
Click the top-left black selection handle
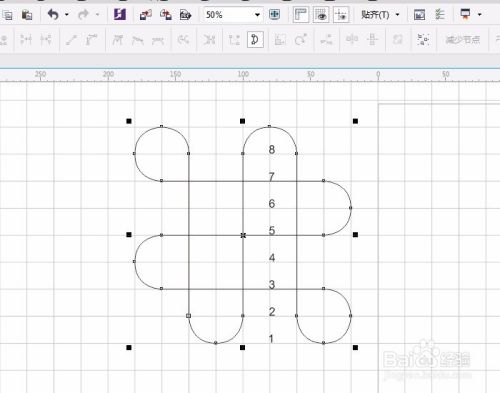[x=129, y=121]
